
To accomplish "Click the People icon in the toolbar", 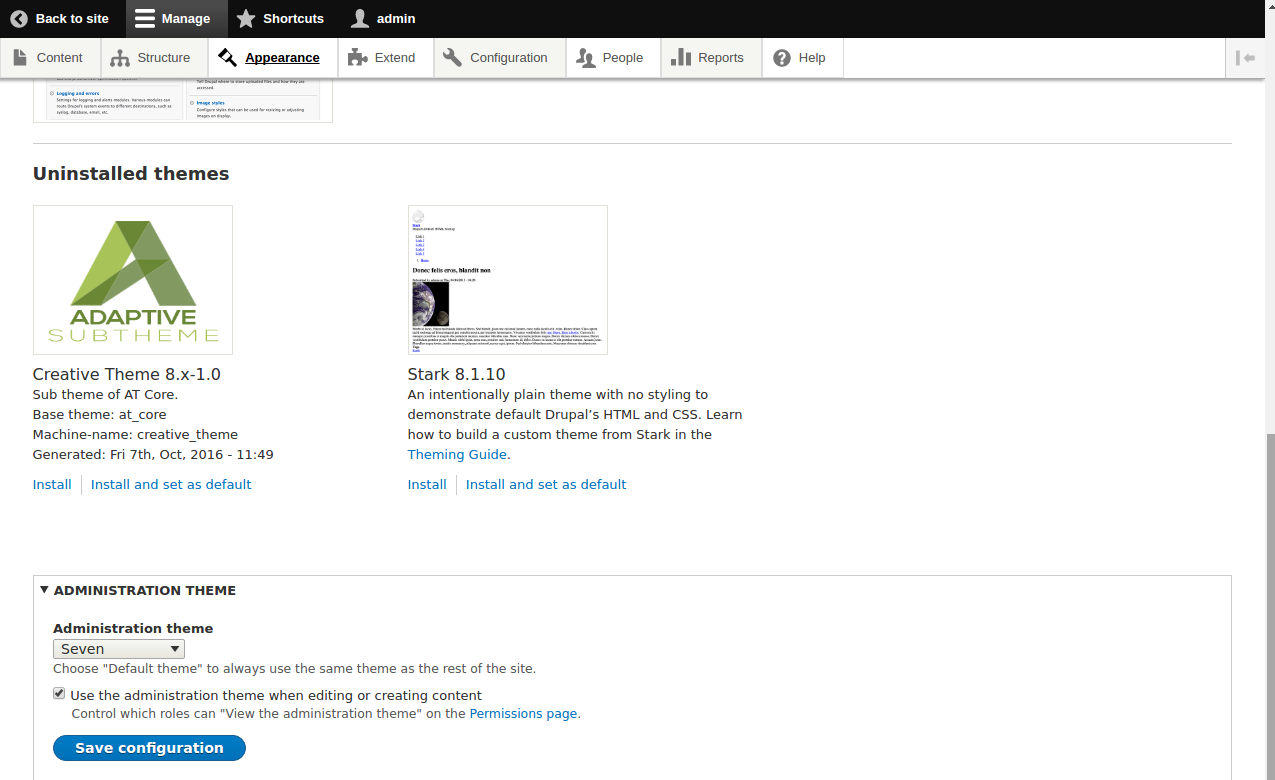I will click(x=585, y=58).
